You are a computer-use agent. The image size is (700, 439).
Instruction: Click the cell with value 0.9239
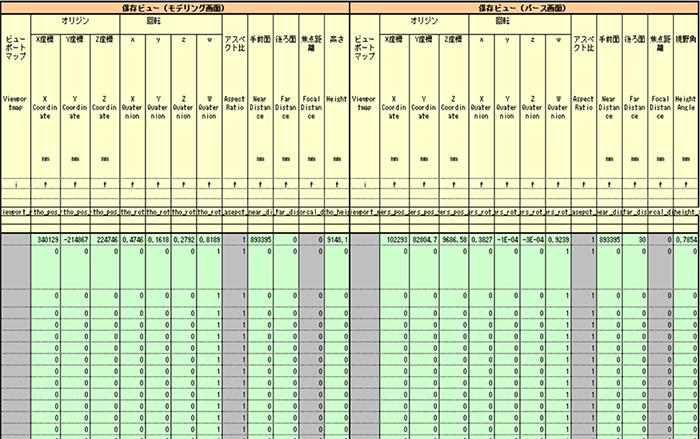[557, 241]
